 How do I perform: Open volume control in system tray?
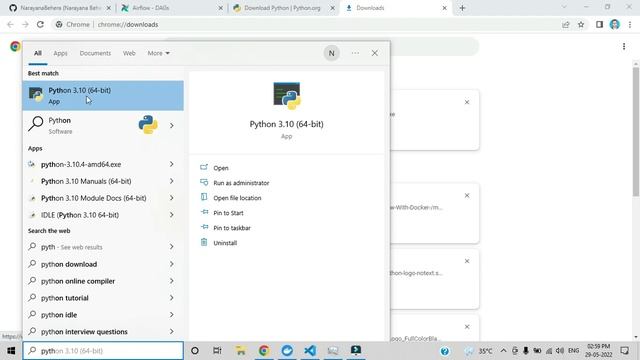click(x=560, y=351)
